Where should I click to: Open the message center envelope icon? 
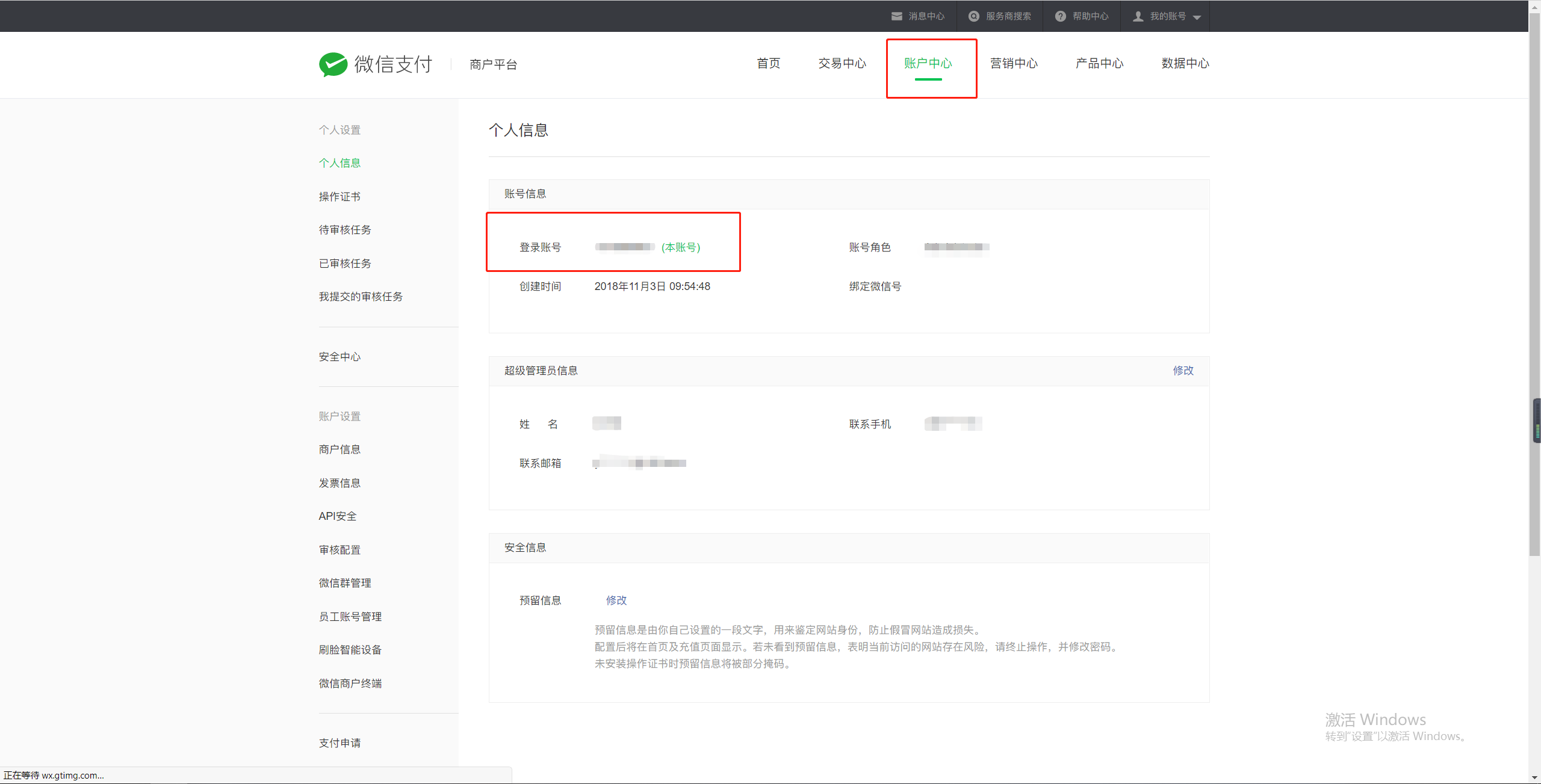tap(896, 16)
